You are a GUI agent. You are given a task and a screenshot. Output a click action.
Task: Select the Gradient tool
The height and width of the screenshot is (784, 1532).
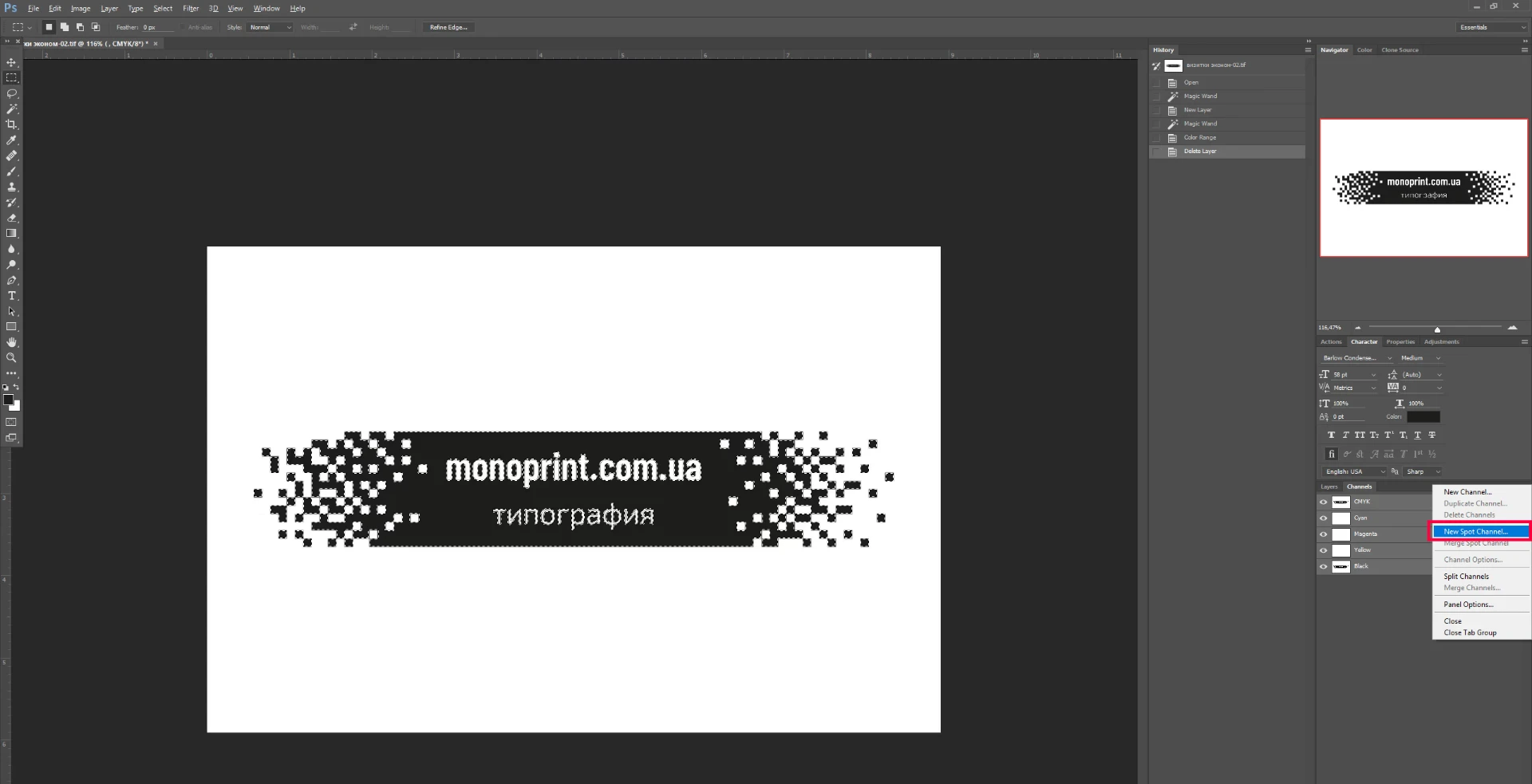point(11,234)
